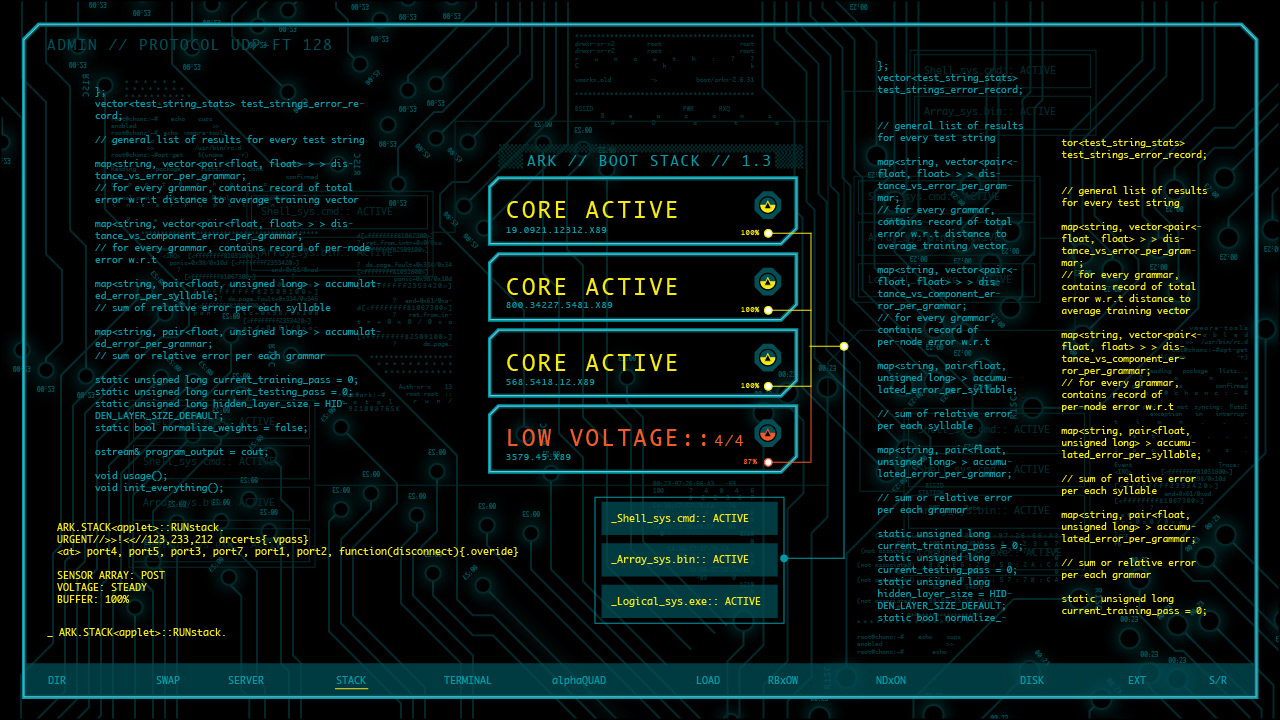This screenshot has width=1280, height=720.
Task: Click the ARK // BOOT STACK // 1.3 header
Action: pyautogui.click(x=650, y=161)
